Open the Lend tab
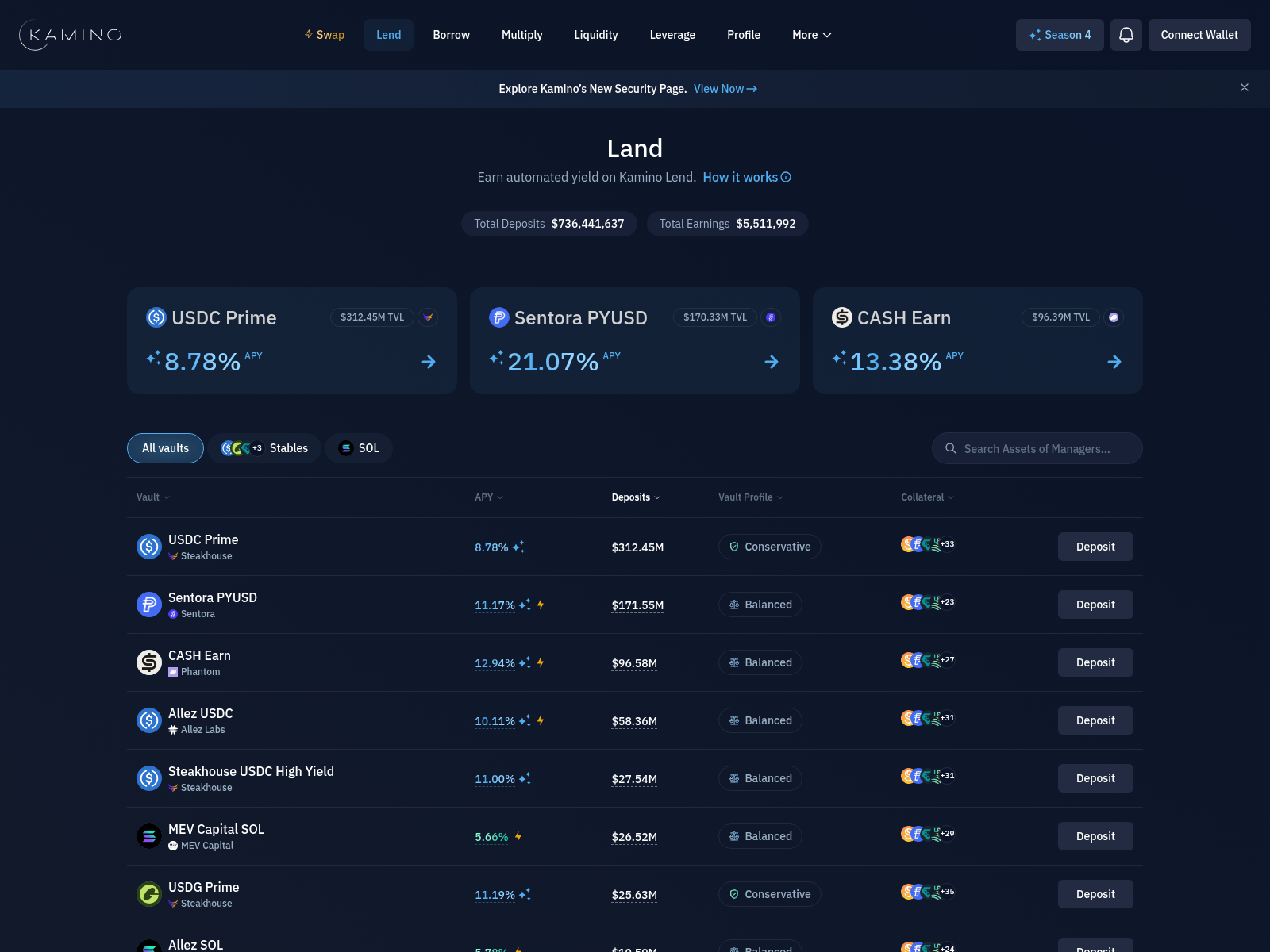This screenshot has height=952, width=1270. point(388,35)
